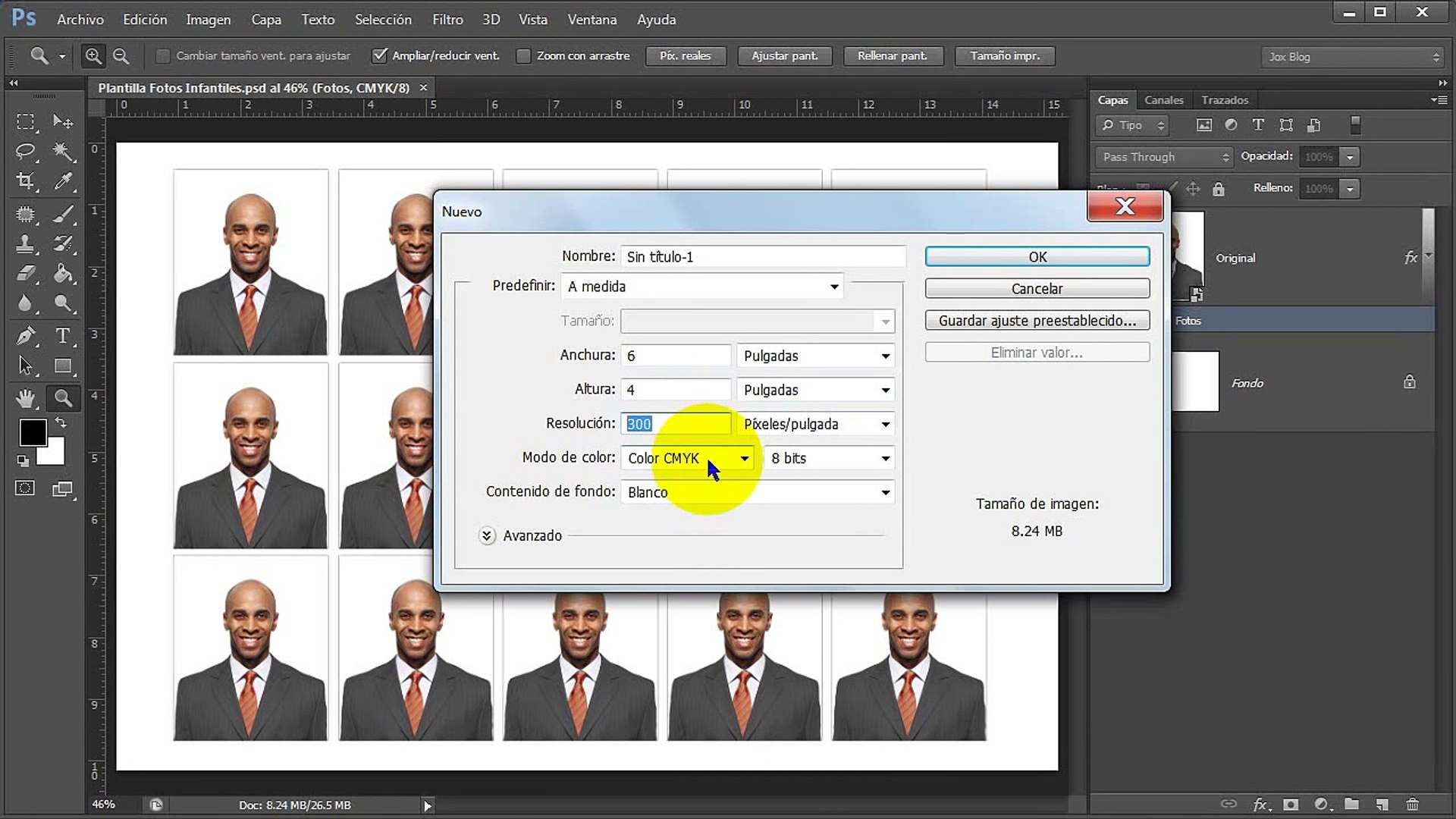Image resolution: width=1456 pixels, height=819 pixels.
Task: Switch to the Canales tab
Action: tap(1163, 100)
